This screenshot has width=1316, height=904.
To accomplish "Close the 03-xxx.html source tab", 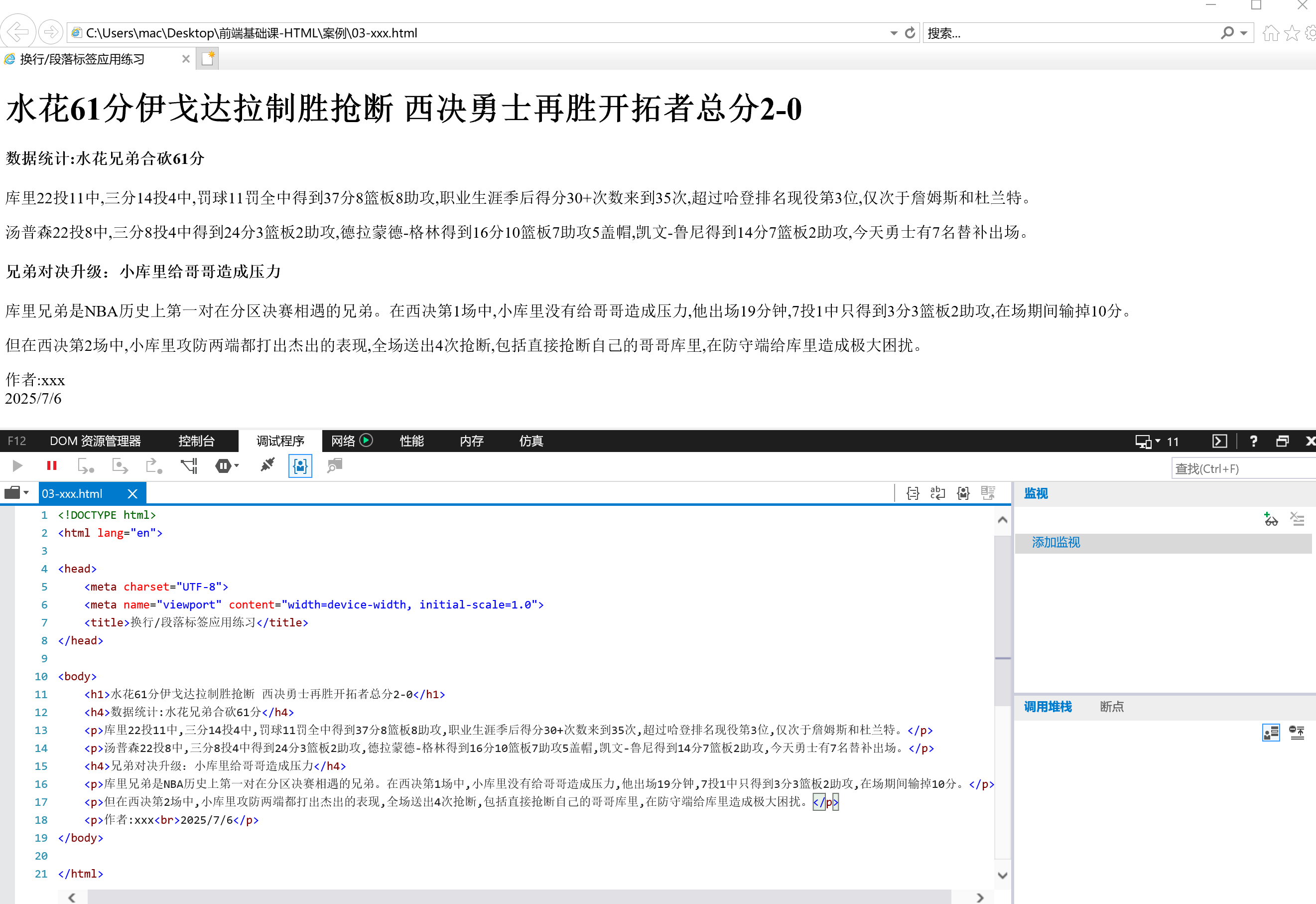I will tap(132, 494).
